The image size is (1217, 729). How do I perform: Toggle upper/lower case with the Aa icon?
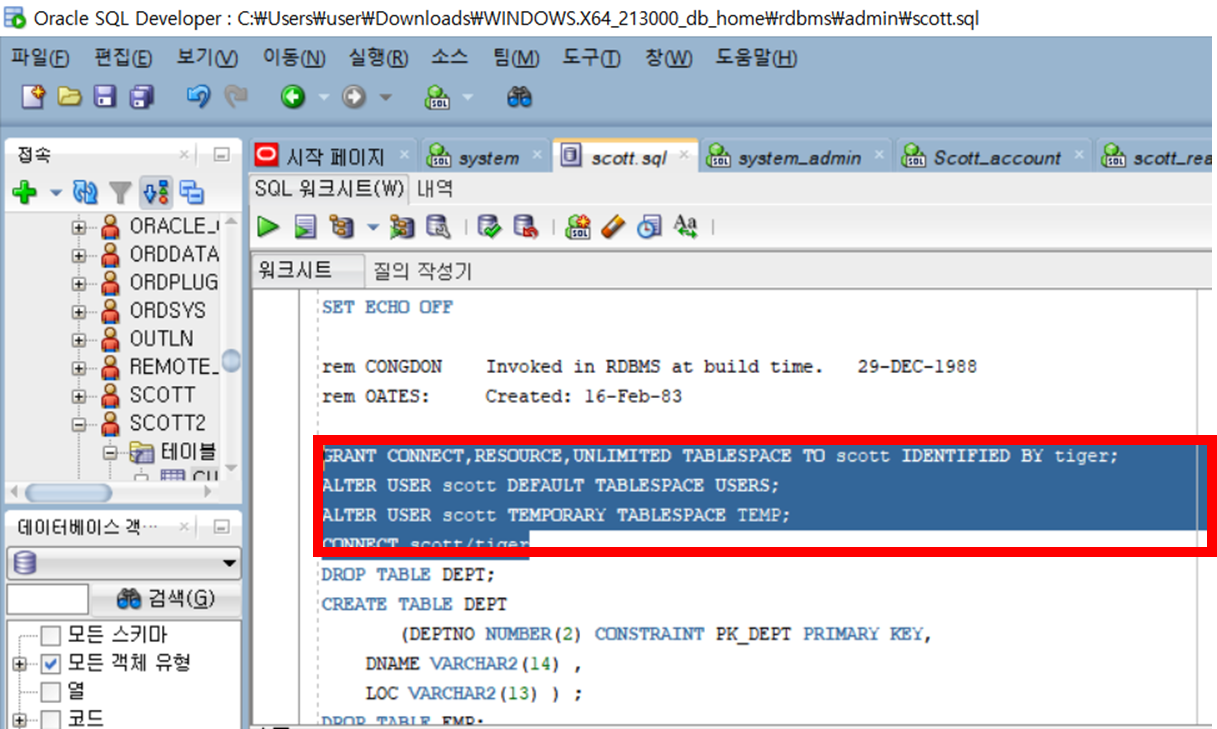click(686, 227)
